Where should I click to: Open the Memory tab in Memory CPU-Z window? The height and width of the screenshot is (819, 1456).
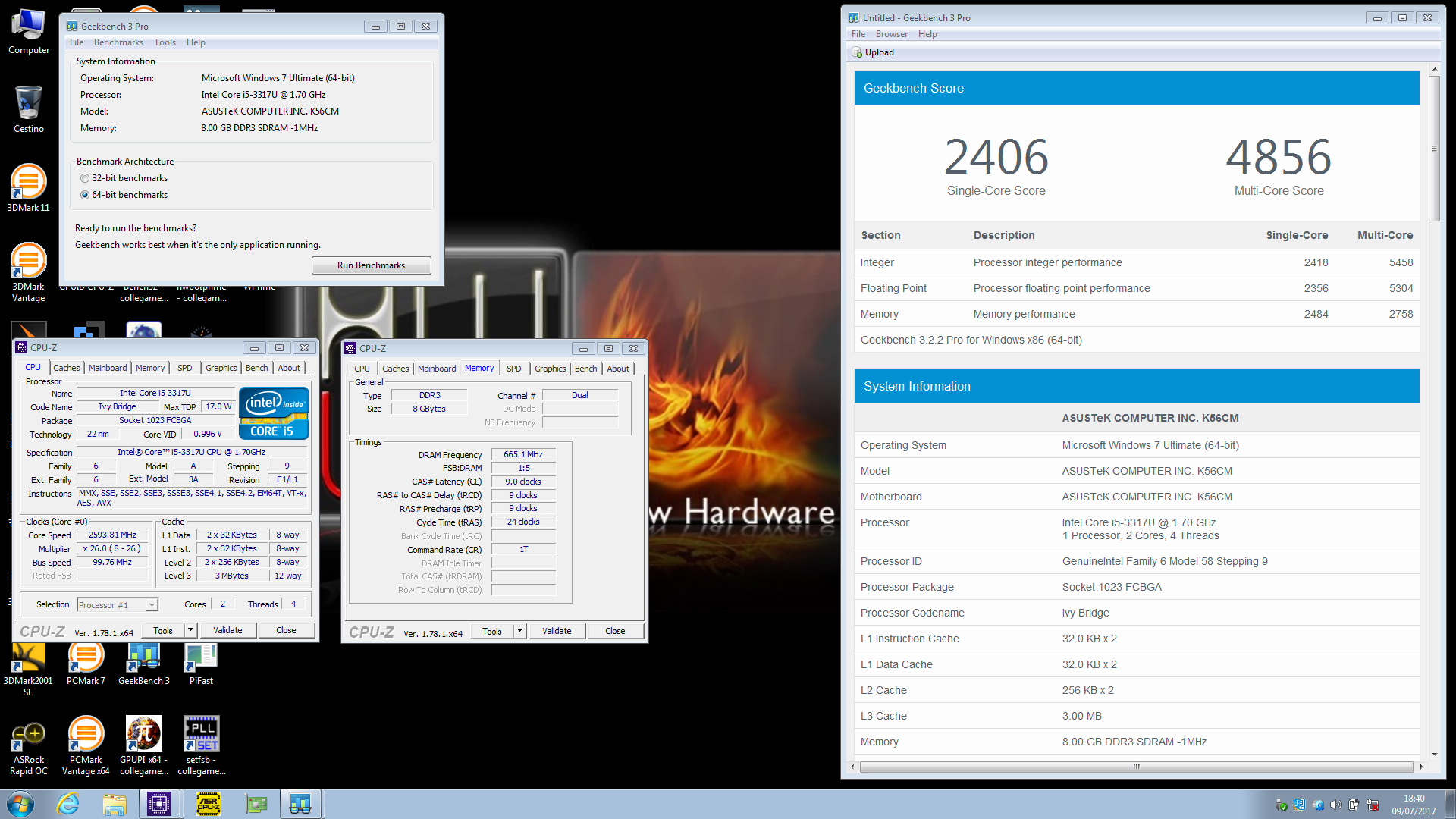click(x=479, y=369)
